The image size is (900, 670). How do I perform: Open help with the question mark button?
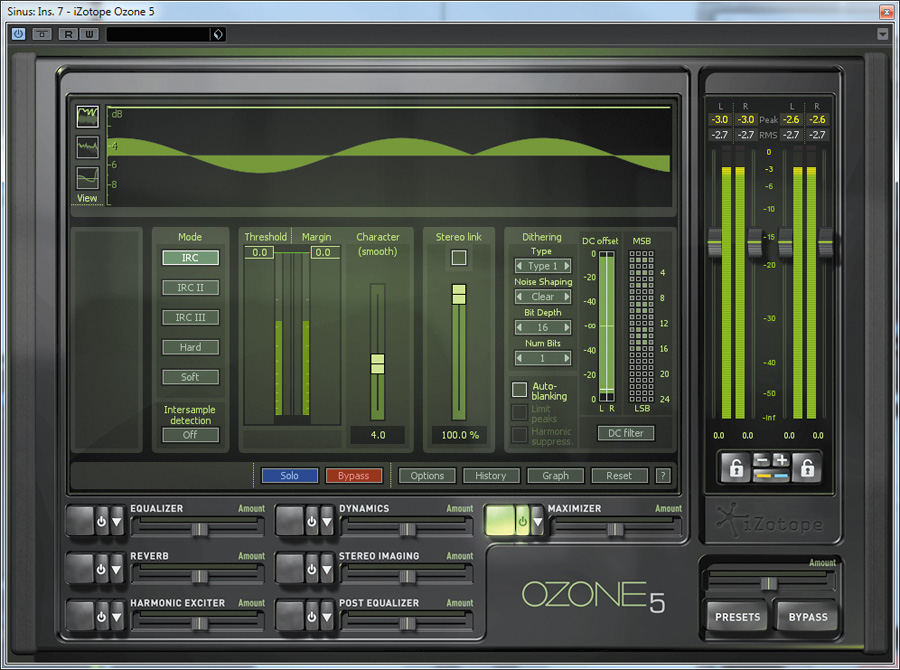663,475
